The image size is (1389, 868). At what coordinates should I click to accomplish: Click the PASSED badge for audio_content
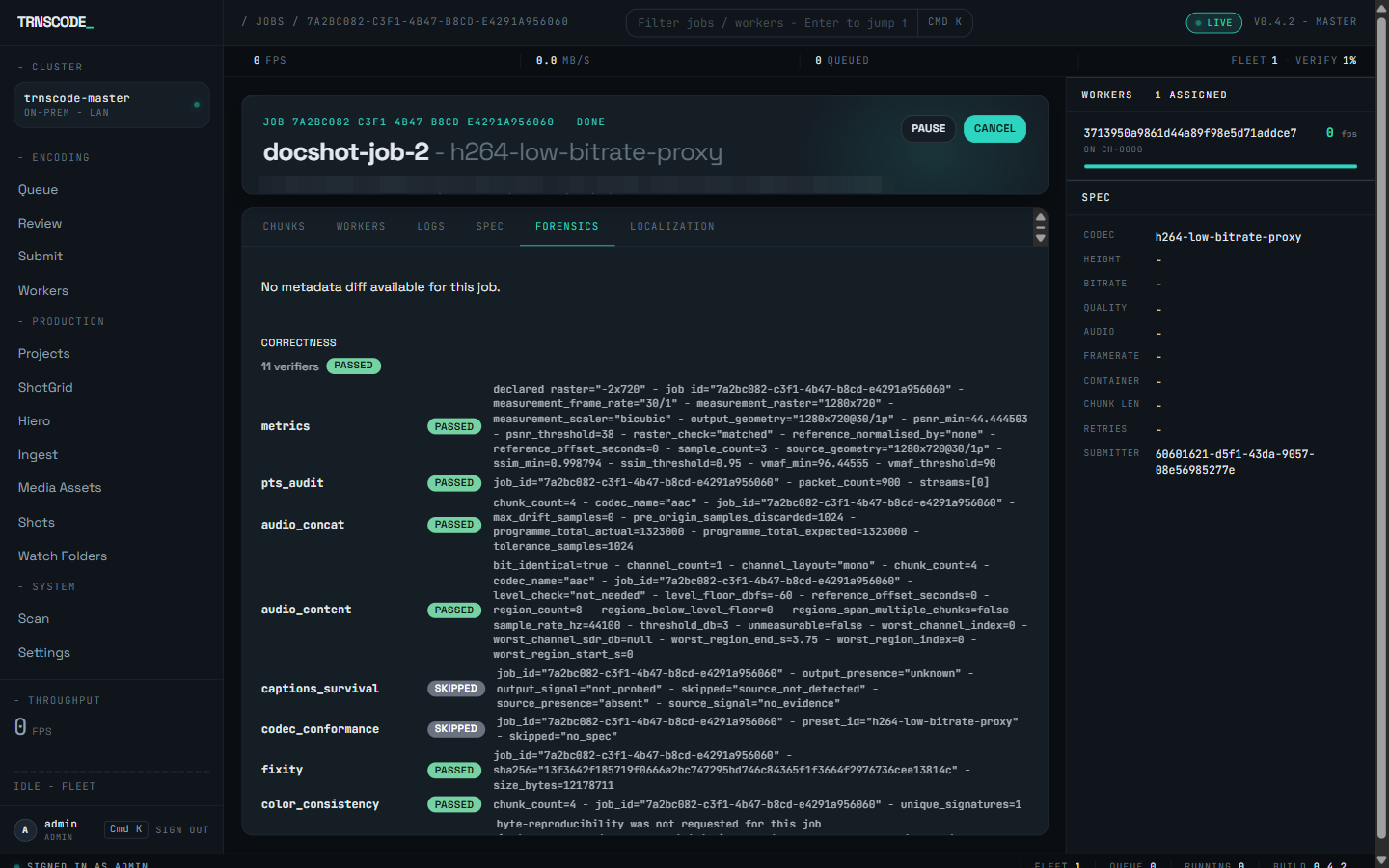click(454, 610)
